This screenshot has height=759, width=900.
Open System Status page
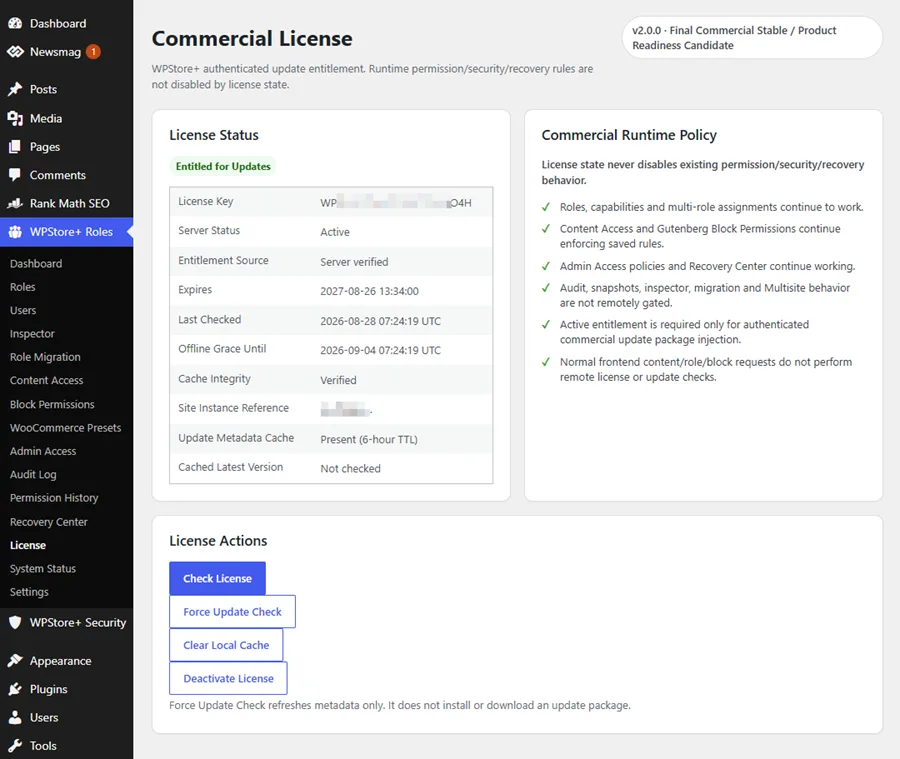coord(43,569)
